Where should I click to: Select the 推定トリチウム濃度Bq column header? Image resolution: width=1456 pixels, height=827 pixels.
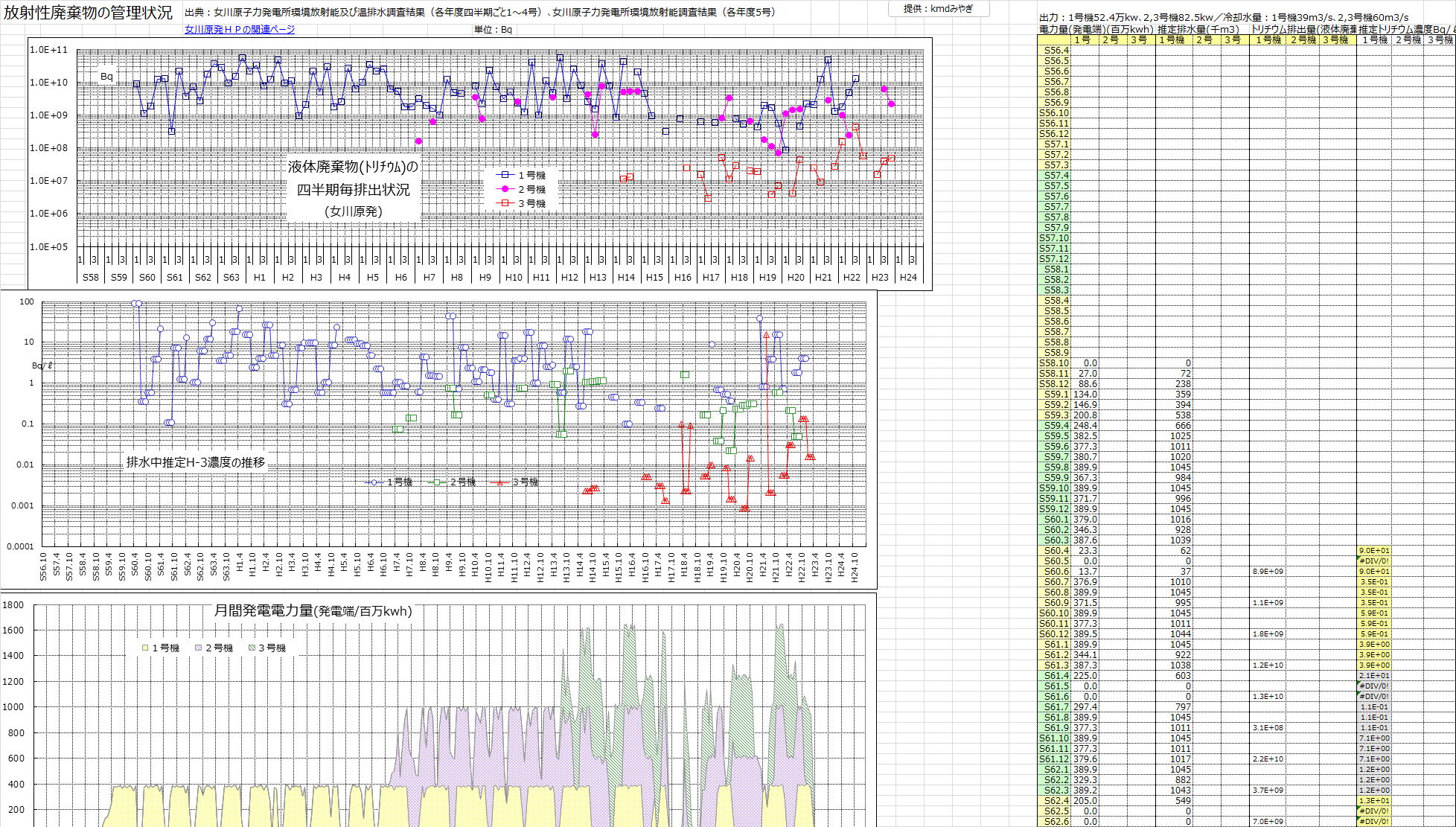pos(1406,30)
